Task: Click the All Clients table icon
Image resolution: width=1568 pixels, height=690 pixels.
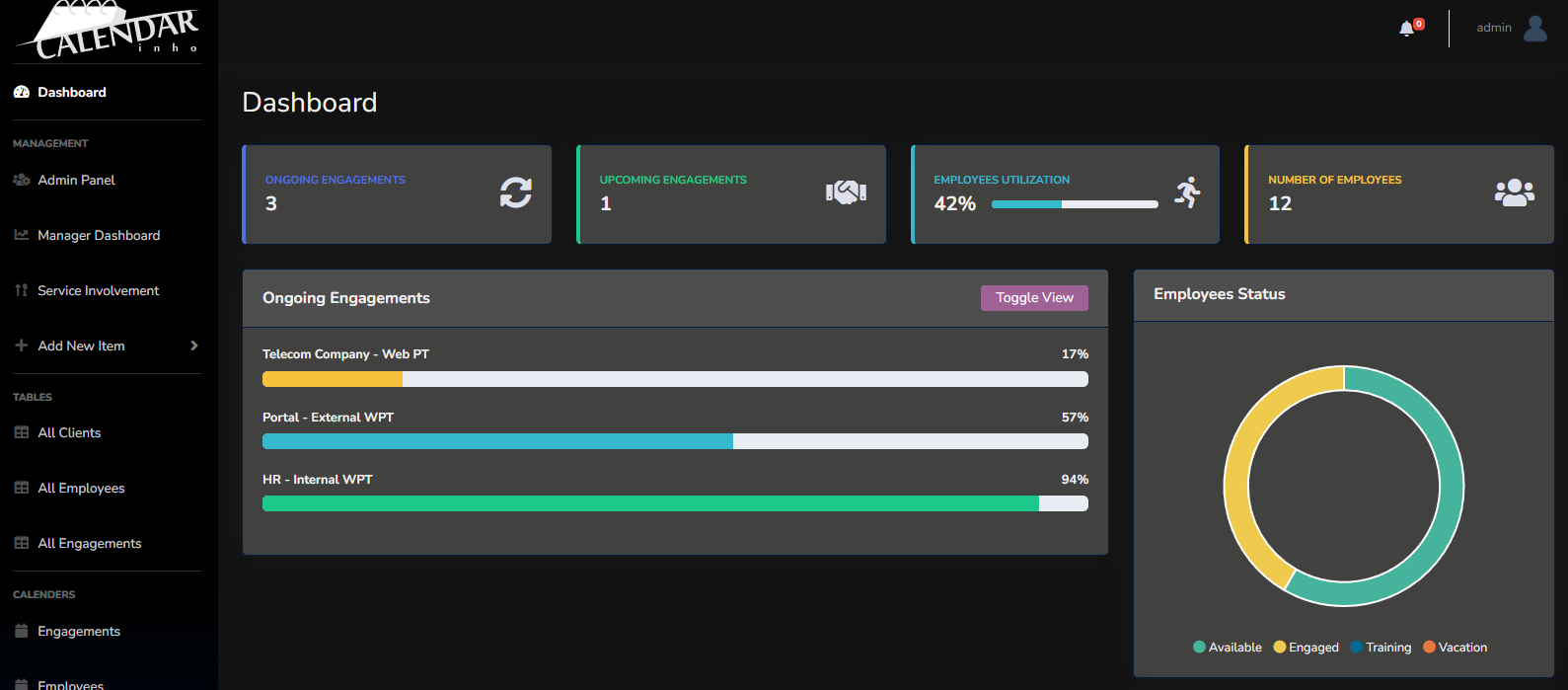Action: (x=22, y=432)
